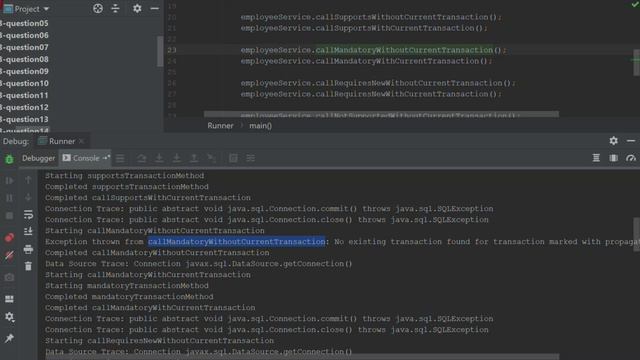Click the camera thread dump icon
Image resolution: width=640 pixels, height=360 pixels.
coord(9,278)
